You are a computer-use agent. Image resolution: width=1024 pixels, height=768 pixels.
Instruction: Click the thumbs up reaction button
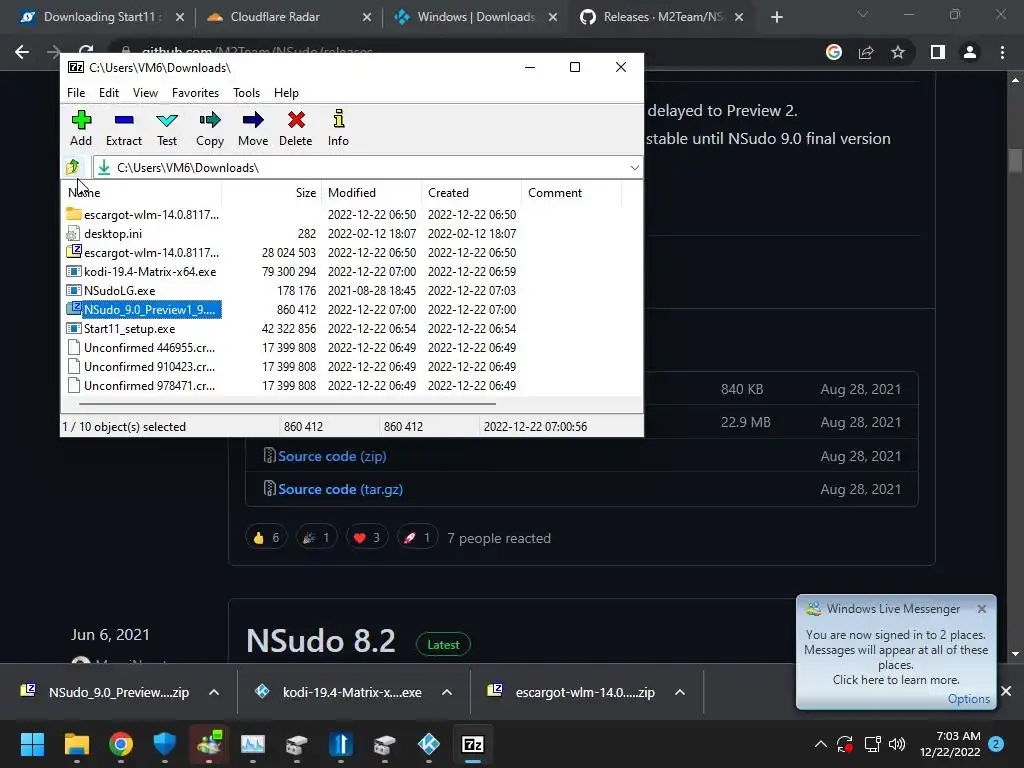(266, 537)
